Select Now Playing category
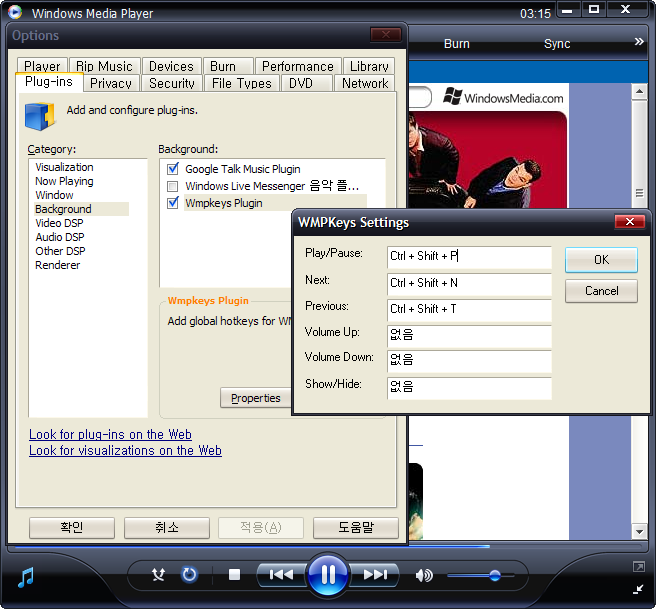Screen dimensions: 656x609 [64, 181]
